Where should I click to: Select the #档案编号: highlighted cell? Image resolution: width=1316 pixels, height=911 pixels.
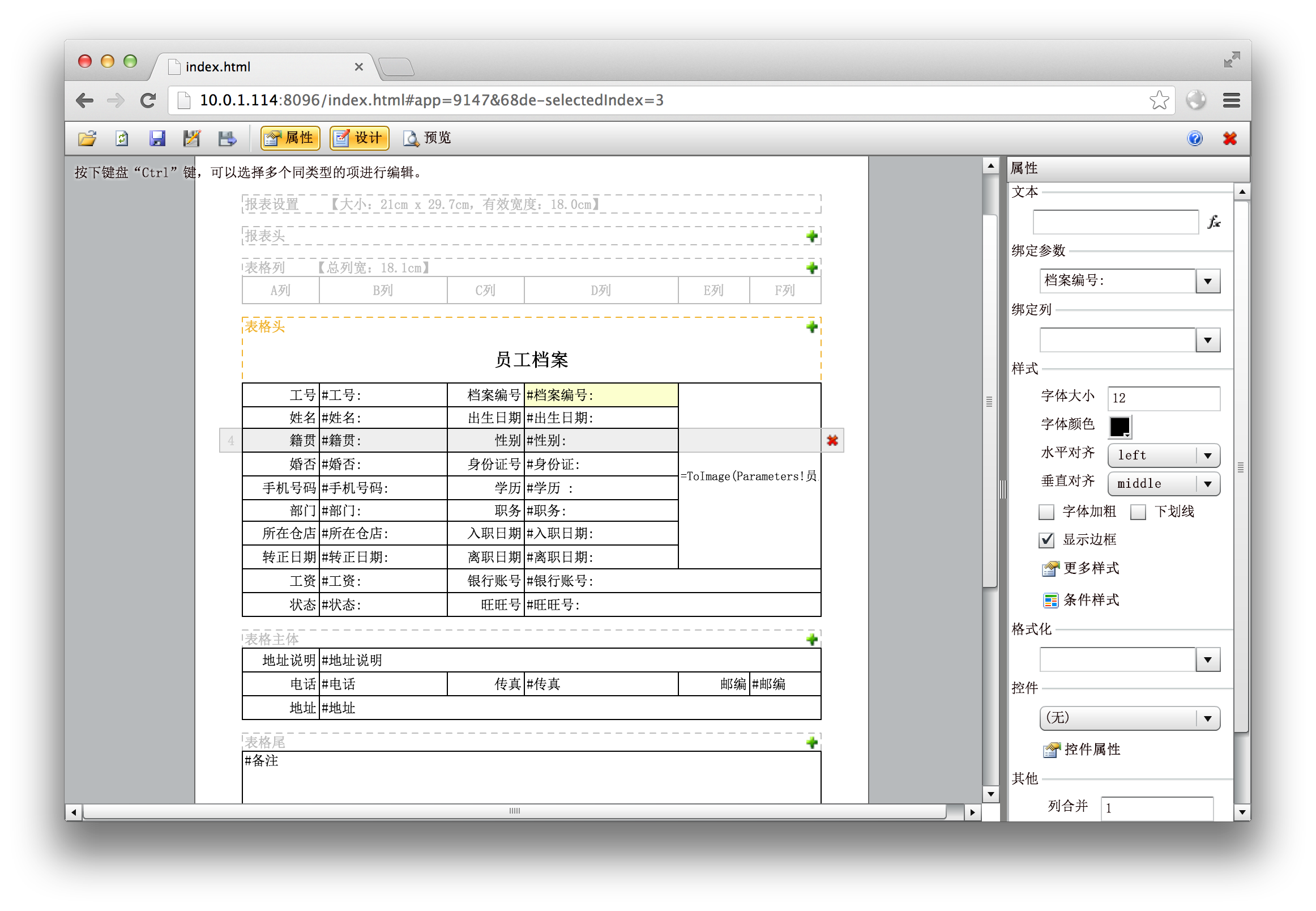[x=601, y=395]
